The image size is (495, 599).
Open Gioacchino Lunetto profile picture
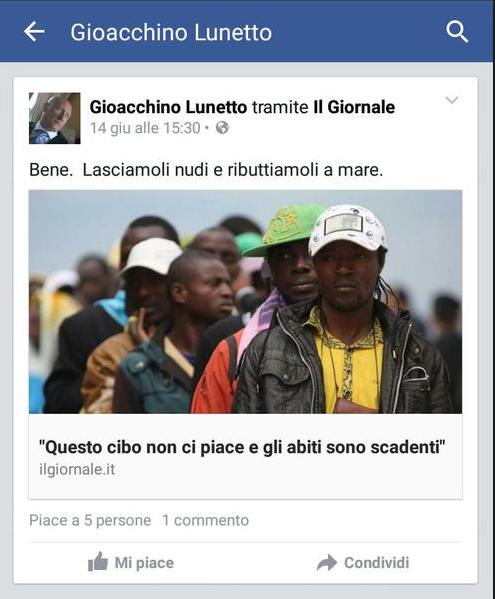pyautogui.click(x=55, y=118)
